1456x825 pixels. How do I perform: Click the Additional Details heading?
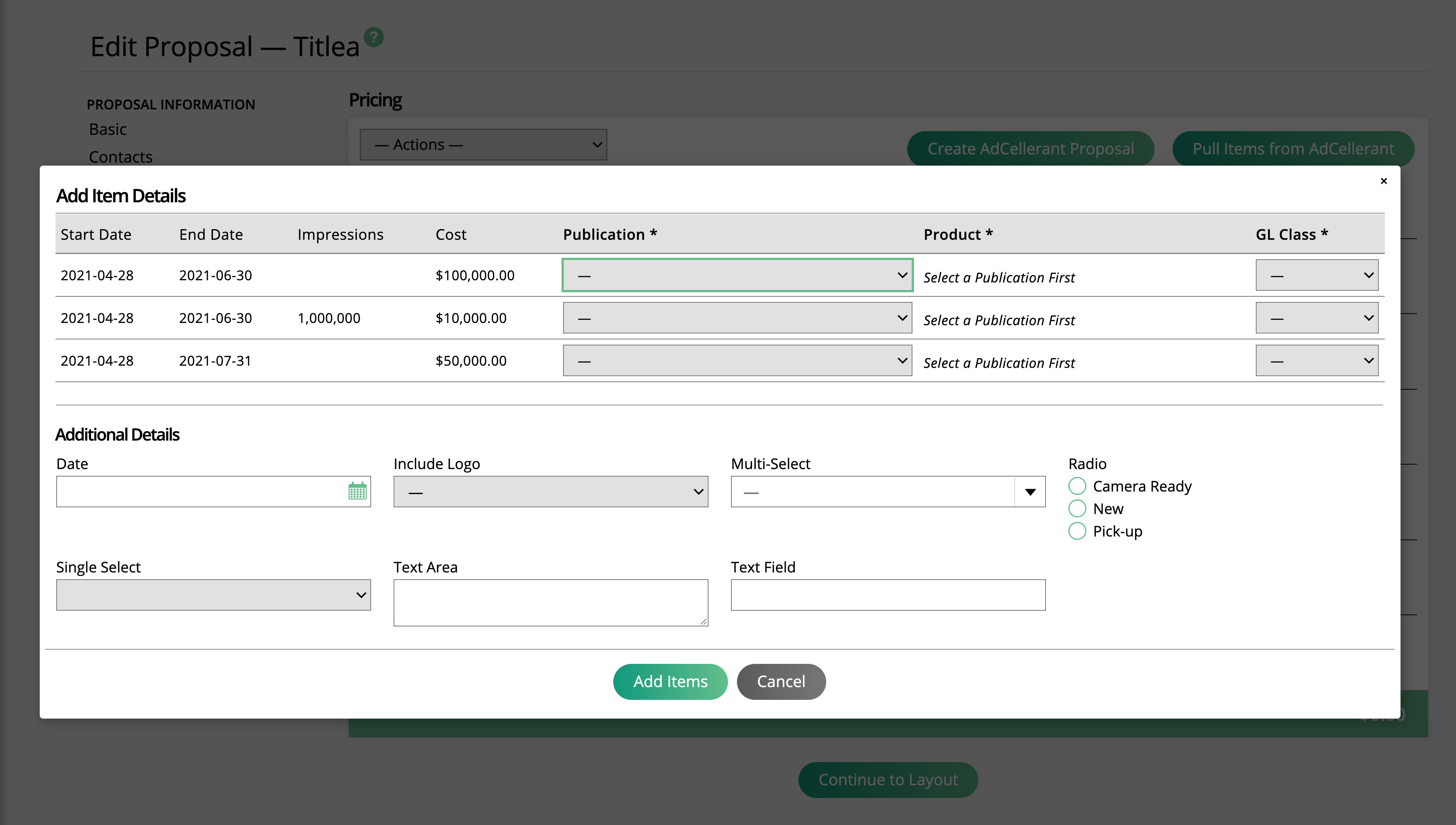(117, 435)
